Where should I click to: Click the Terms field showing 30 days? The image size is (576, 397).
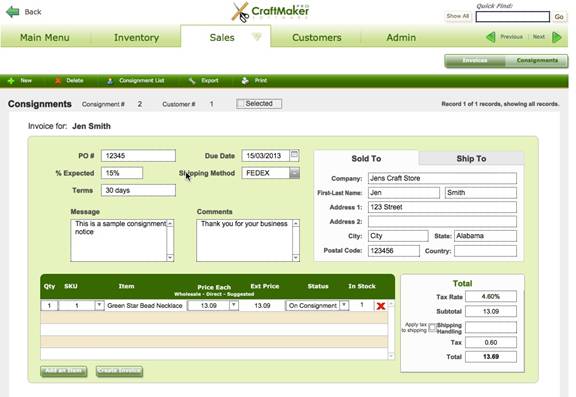click(x=138, y=190)
